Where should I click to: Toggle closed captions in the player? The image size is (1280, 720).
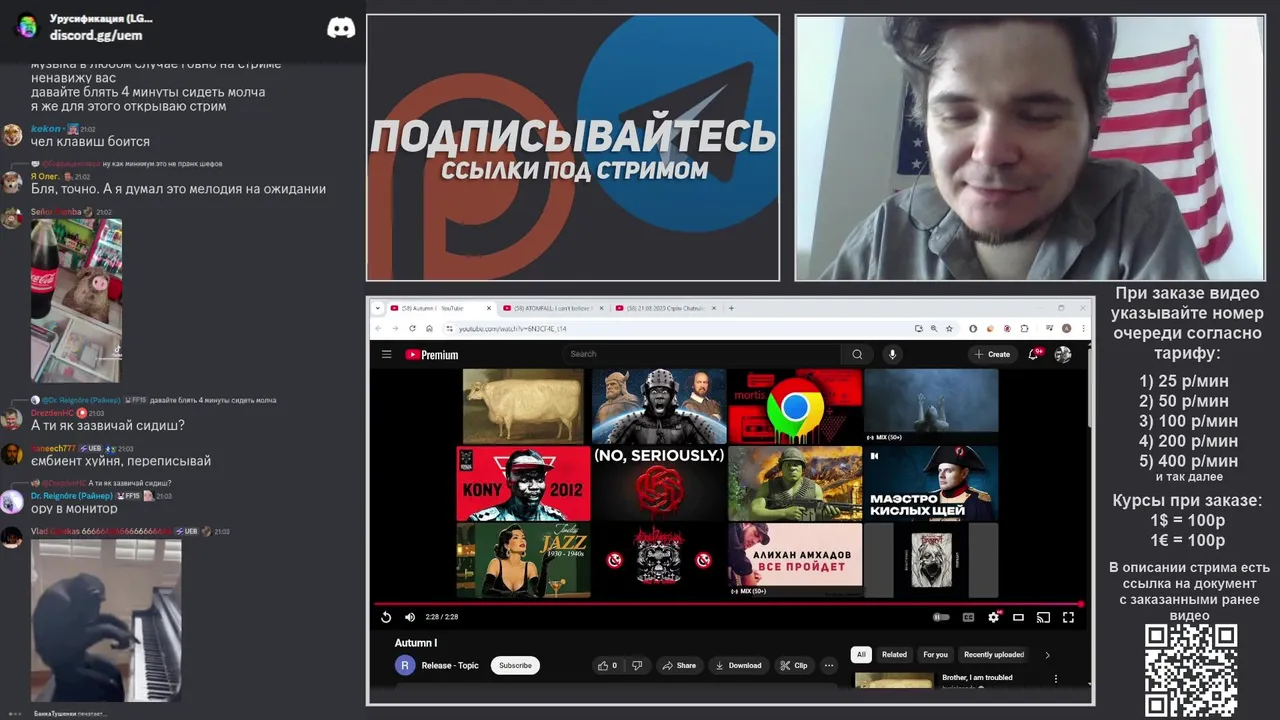click(968, 617)
